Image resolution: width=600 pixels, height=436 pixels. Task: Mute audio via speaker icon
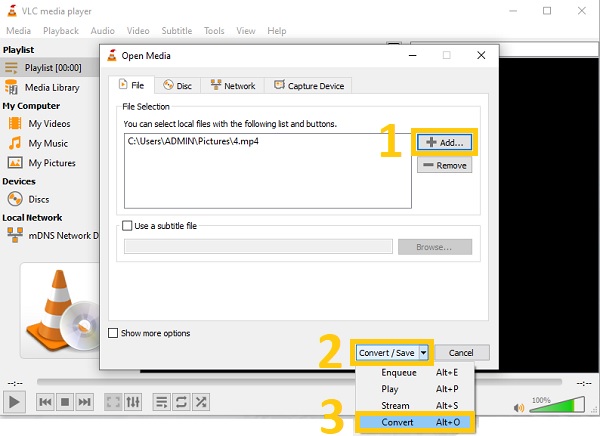pyautogui.click(x=519, y=408)
